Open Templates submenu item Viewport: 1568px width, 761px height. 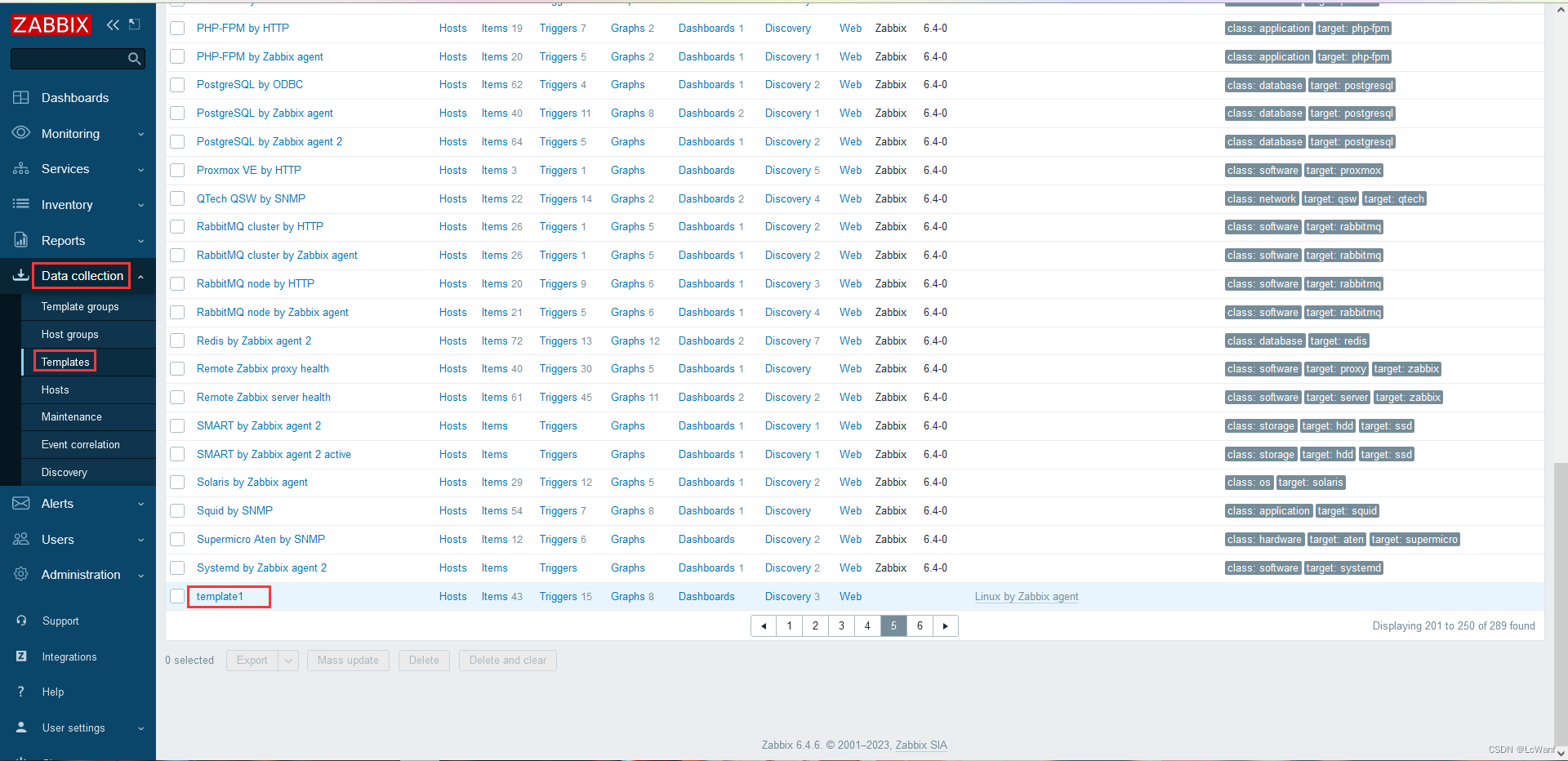[x=65, y=362]
